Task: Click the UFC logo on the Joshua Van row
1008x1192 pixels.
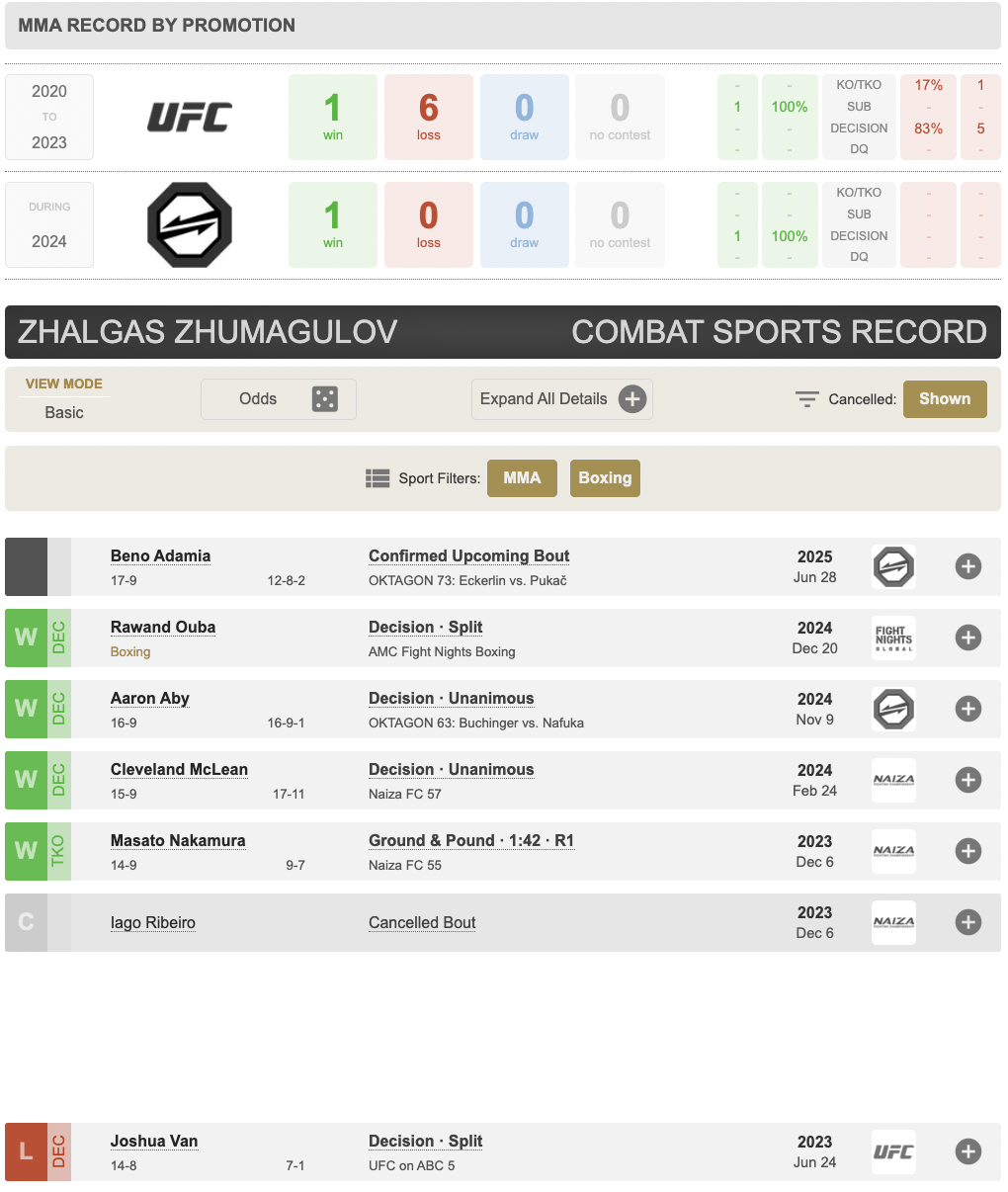Action: (x=893, y=1152)
